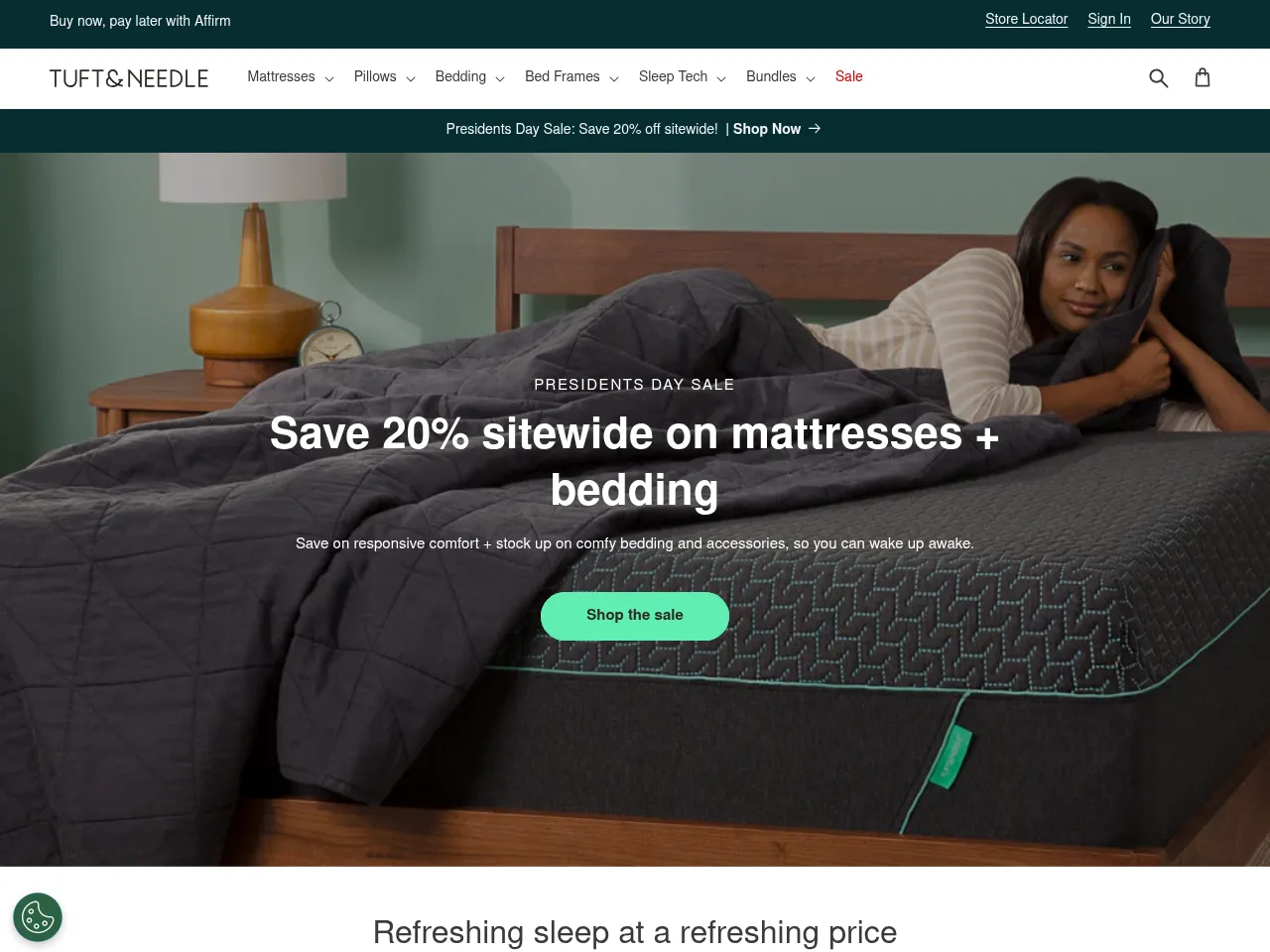1270x952 pixels.
Task: Expand the Bedding menu chevron
Action: (x=500, y=78)
